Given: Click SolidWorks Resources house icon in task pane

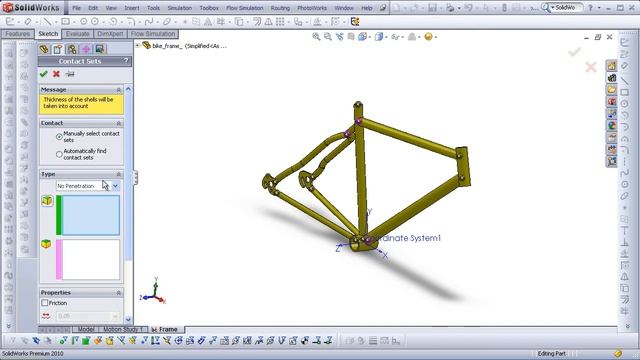Looking at the screenshot, I should (x=611, y=66).
